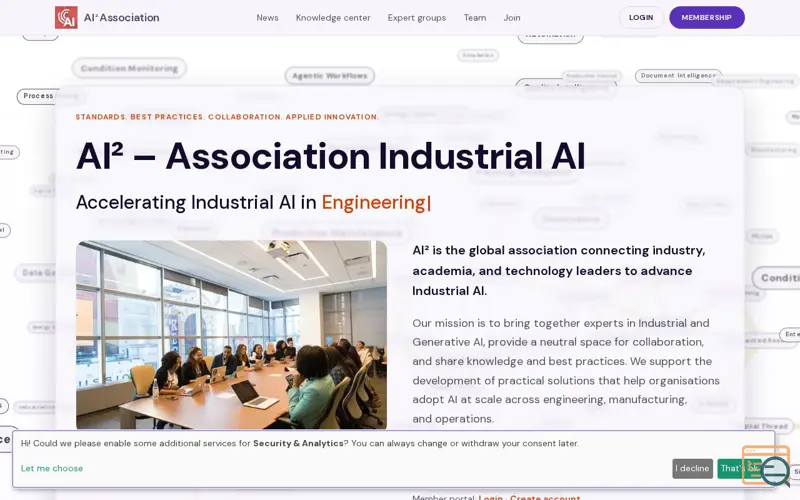Image resolution: width=800 pixels, height=500 pixels.
Task: Click the tagline STANDARDS. BEST PRACTICES. COLLABORATION.
Action: (x=227, y=117)
